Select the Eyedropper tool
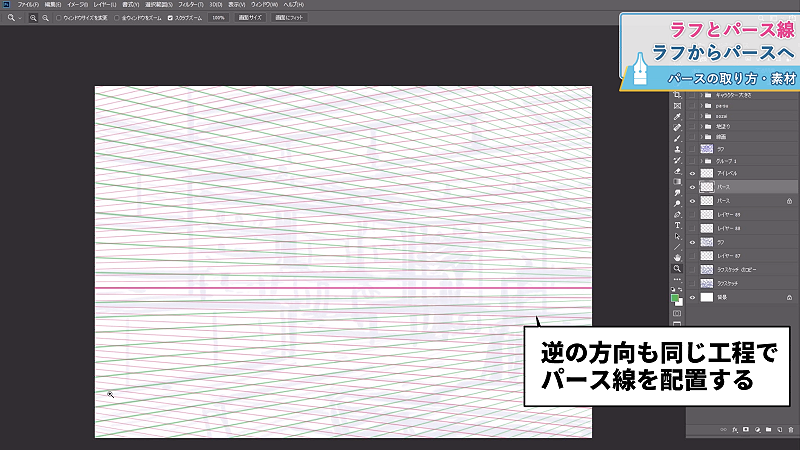The width and height of the screenshot is (800, 450). coord(677,117)
